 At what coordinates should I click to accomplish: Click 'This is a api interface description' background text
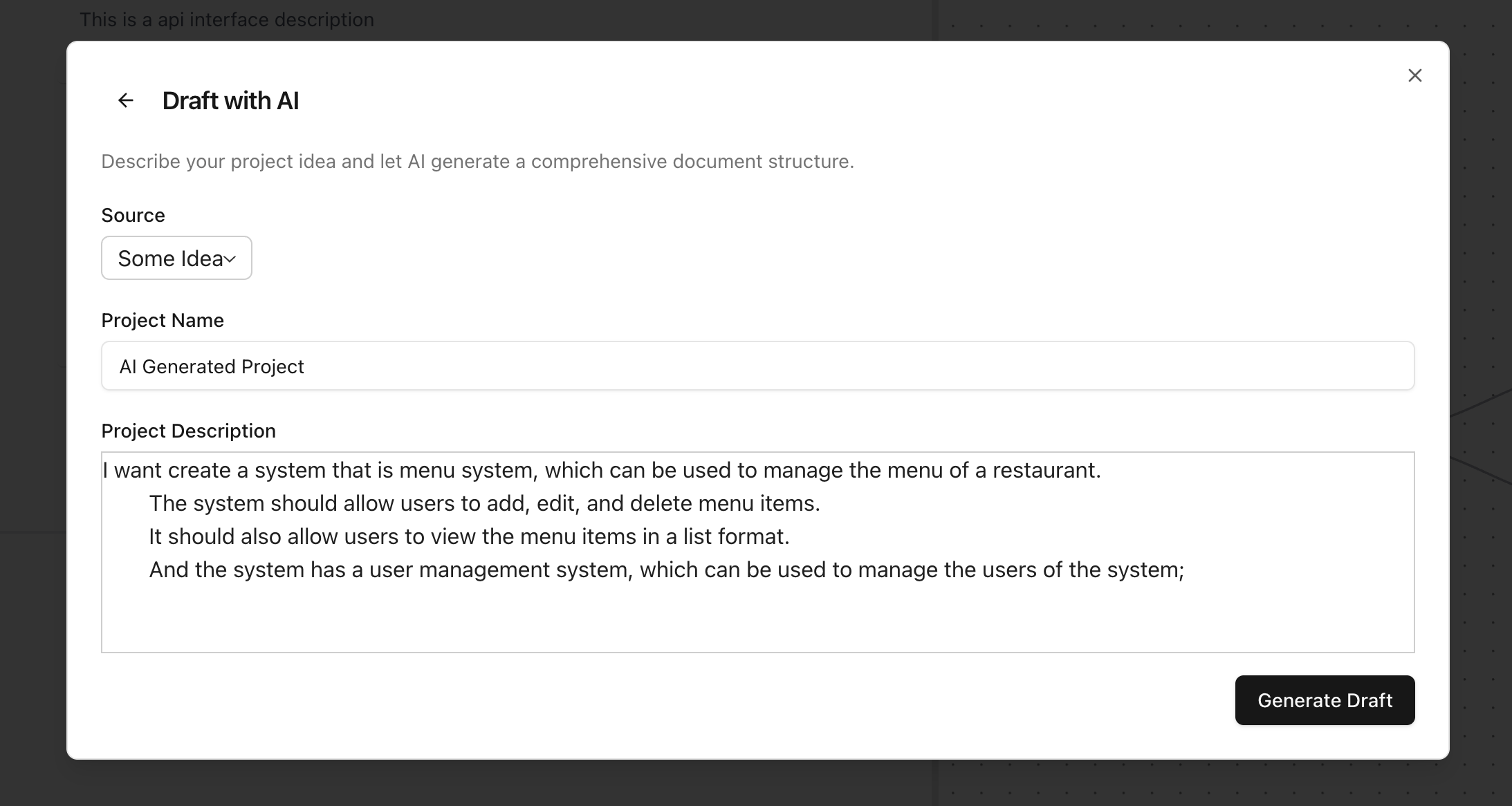point(227,19)
